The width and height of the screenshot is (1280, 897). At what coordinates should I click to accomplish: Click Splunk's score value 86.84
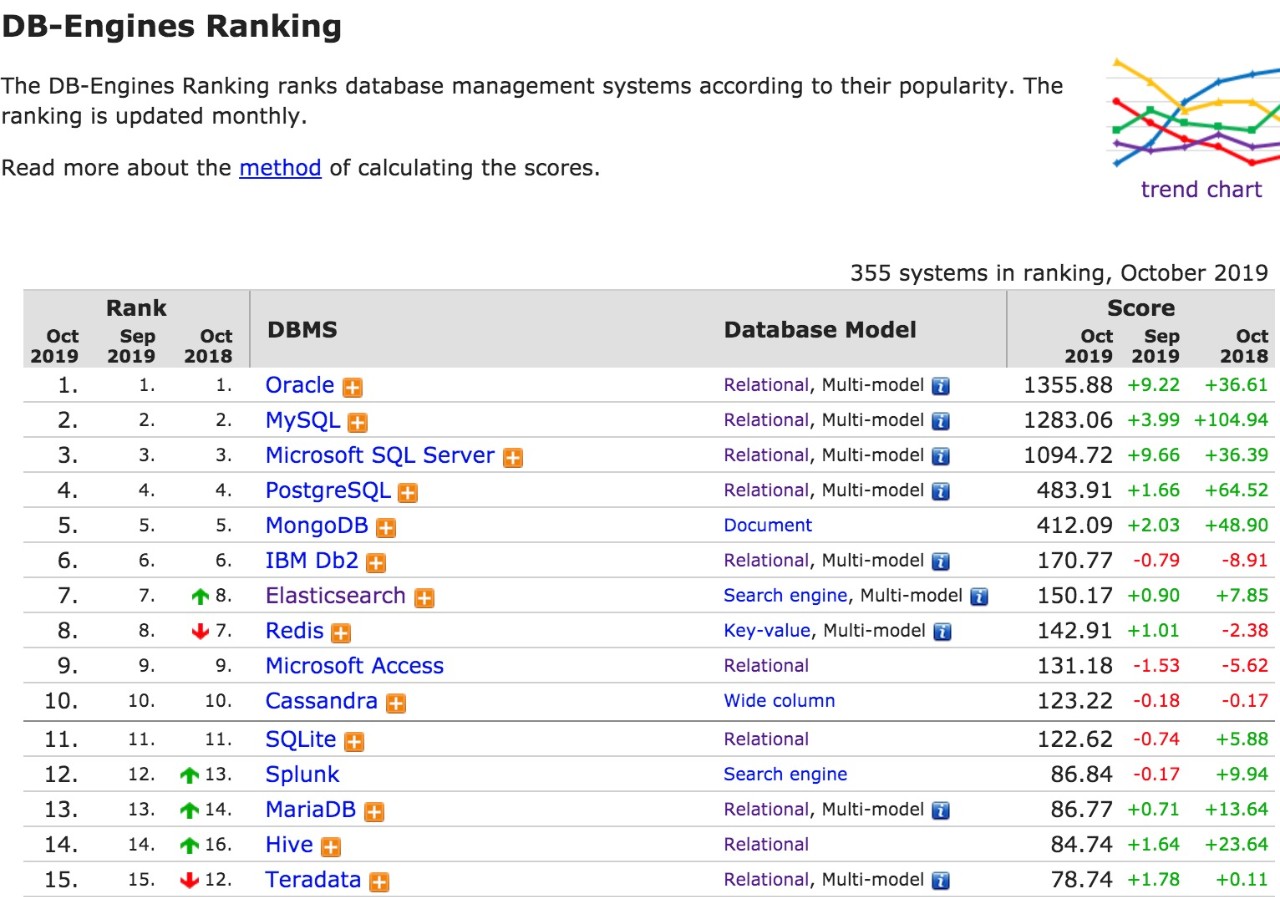click(x=1081, y=775)
